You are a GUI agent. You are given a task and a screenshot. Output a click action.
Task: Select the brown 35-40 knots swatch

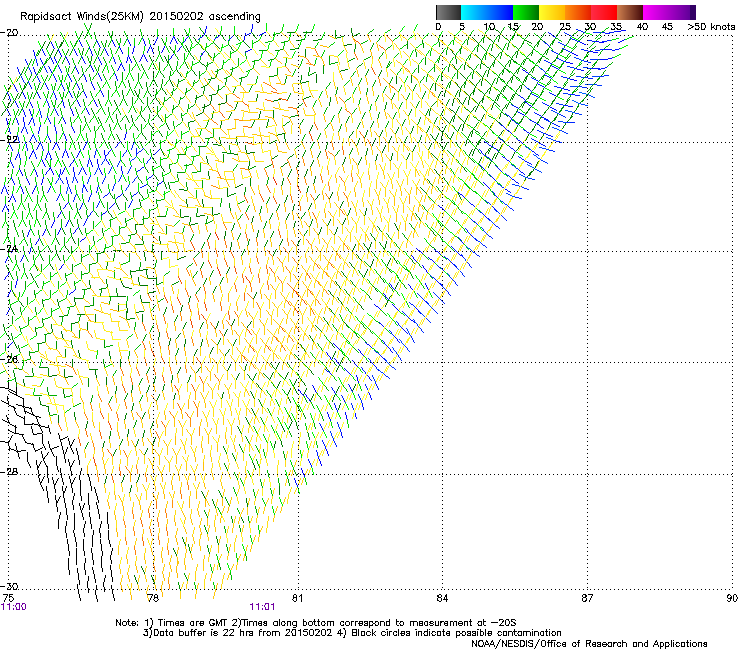[x=630, y=12]
